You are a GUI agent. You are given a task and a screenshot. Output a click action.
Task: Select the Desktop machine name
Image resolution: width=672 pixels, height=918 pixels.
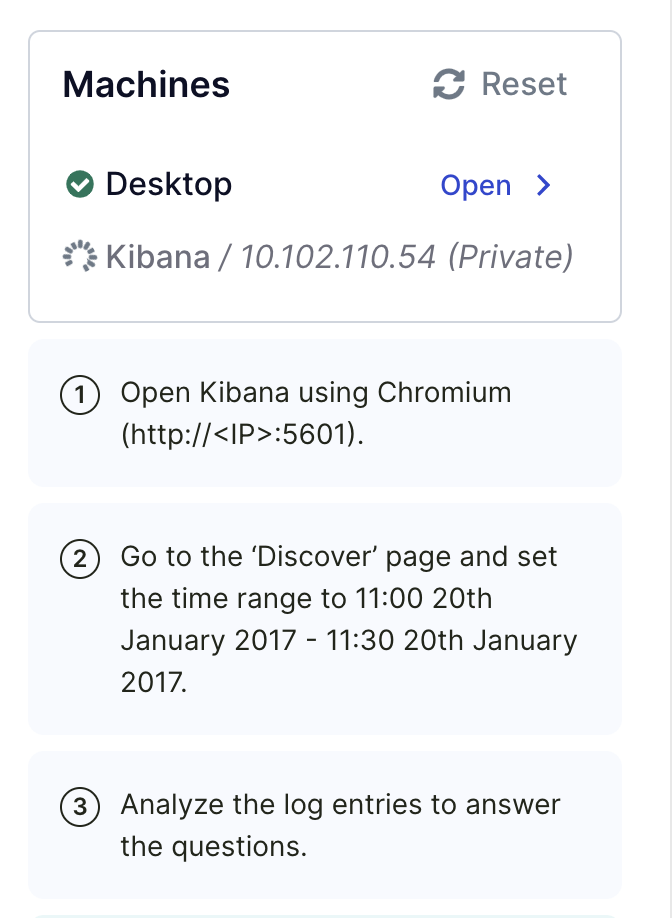point(169,184)
